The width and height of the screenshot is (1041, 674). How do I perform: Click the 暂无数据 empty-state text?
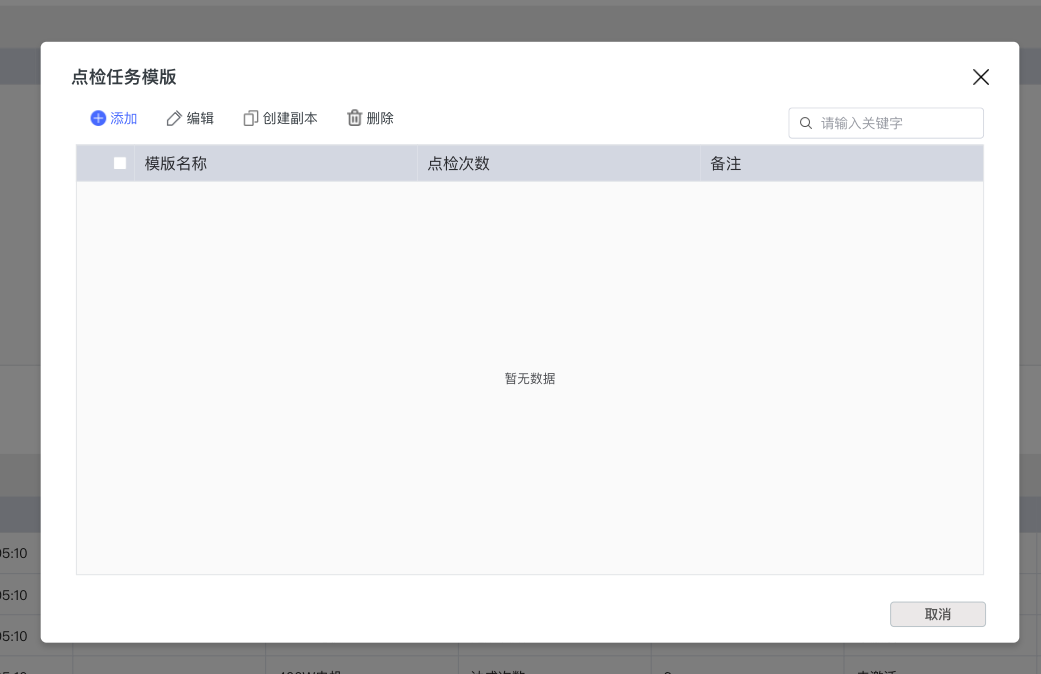tap(530, 379)
